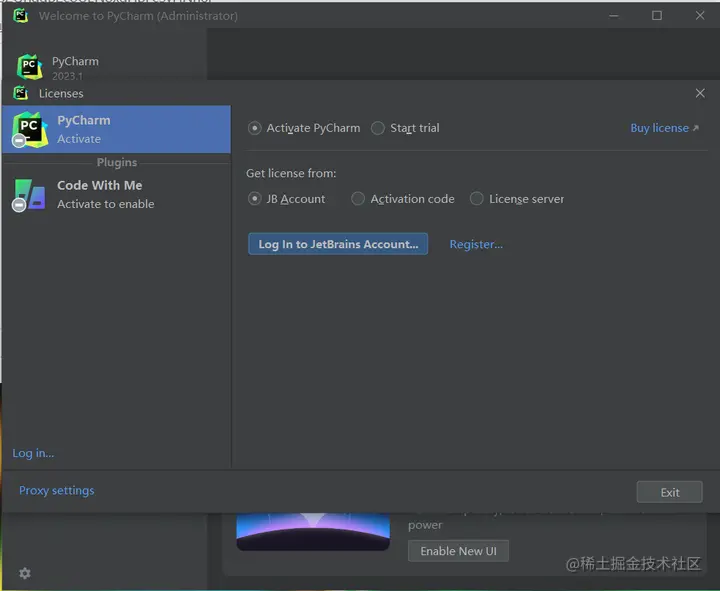Open the Buy license link

pos(664,128)
